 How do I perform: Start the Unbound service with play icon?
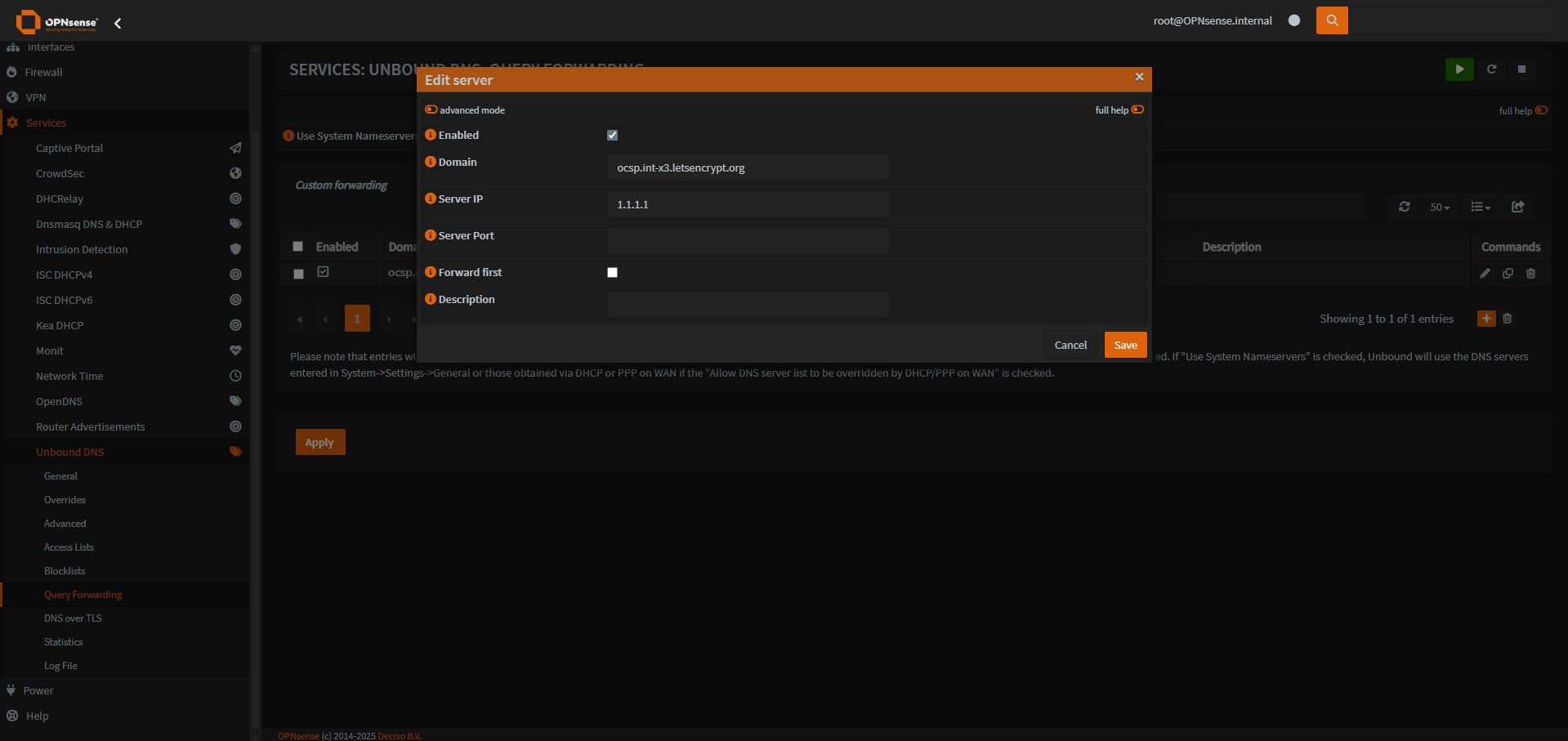pos(1459,69)
